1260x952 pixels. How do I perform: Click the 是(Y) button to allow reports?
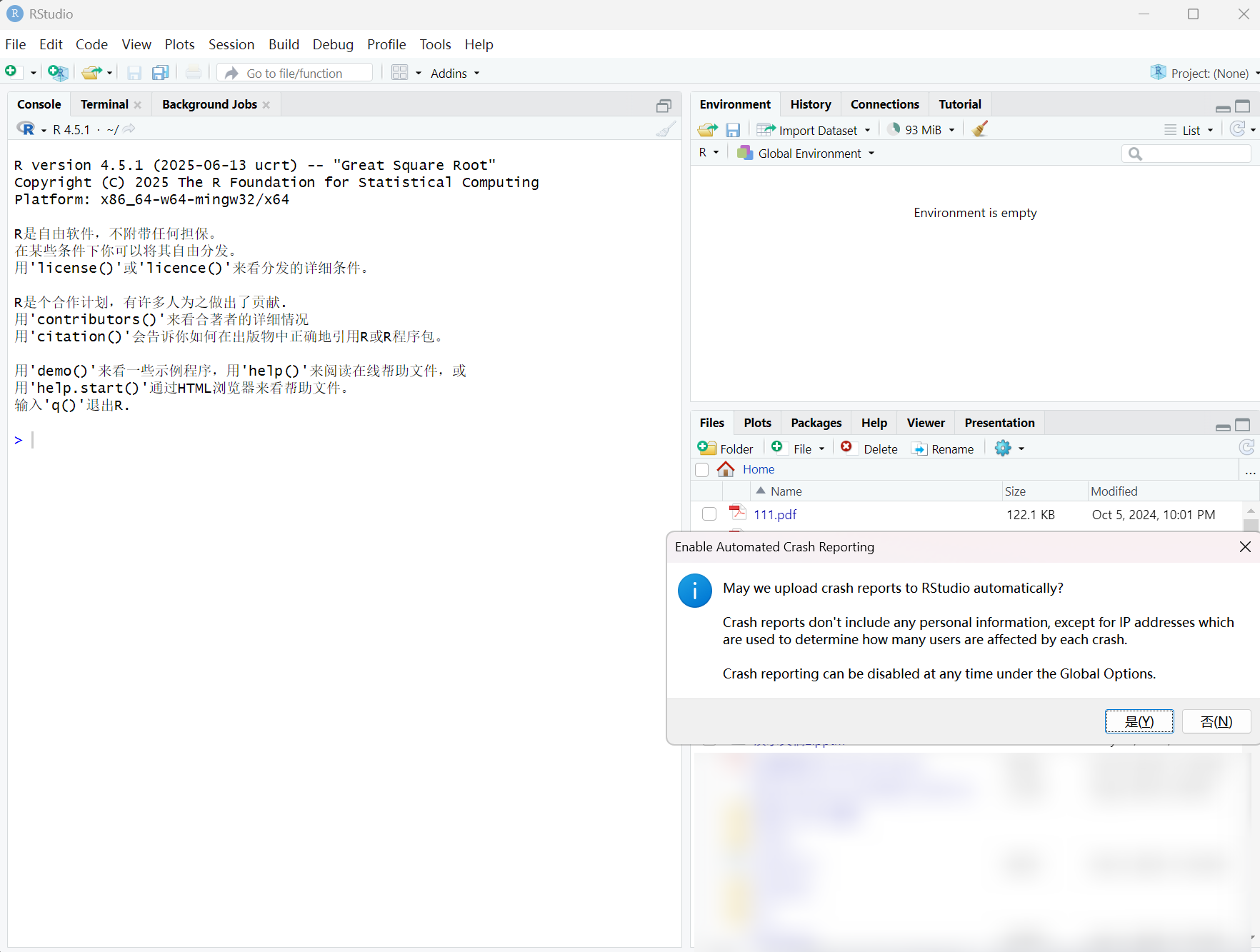(x=1139, y=721)
